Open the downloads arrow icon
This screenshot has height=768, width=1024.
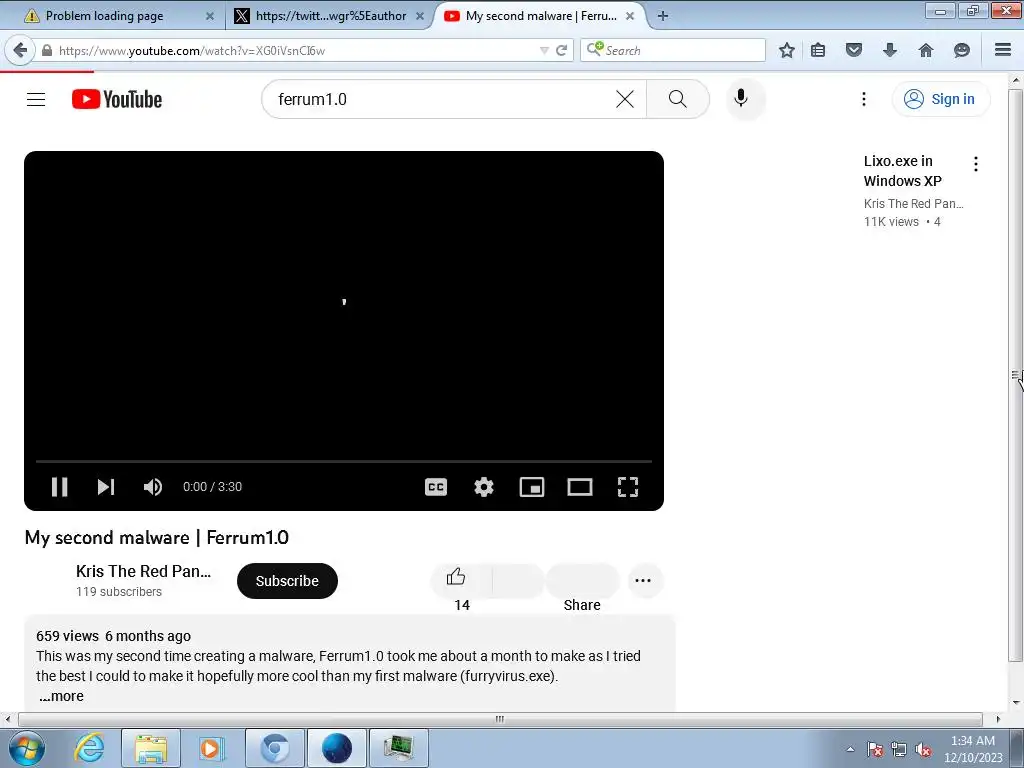click(x=889, y=50)
